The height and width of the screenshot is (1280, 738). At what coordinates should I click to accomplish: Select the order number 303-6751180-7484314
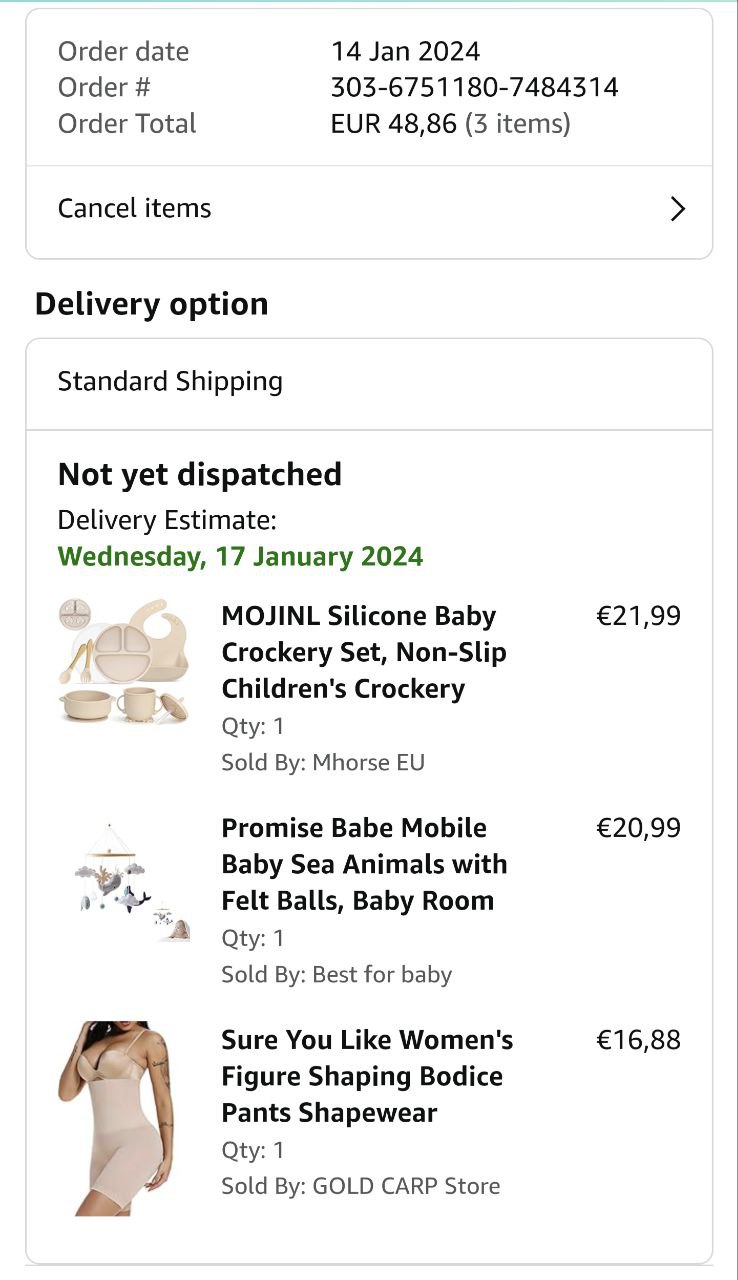click(x=474, y=88)
